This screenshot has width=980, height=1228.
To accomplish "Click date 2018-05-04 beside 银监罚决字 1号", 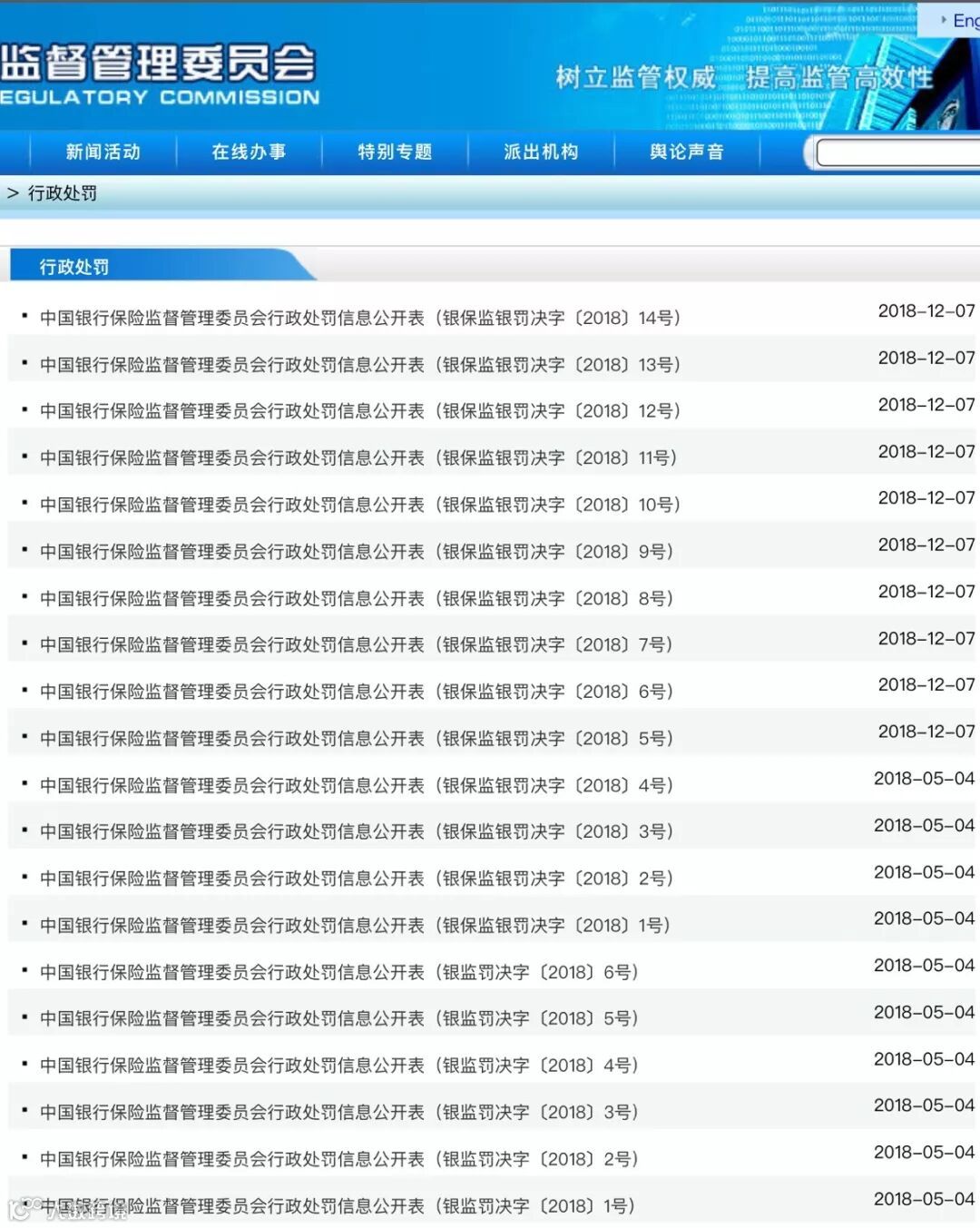I will pyautogui.click(x=925, y=1199).
